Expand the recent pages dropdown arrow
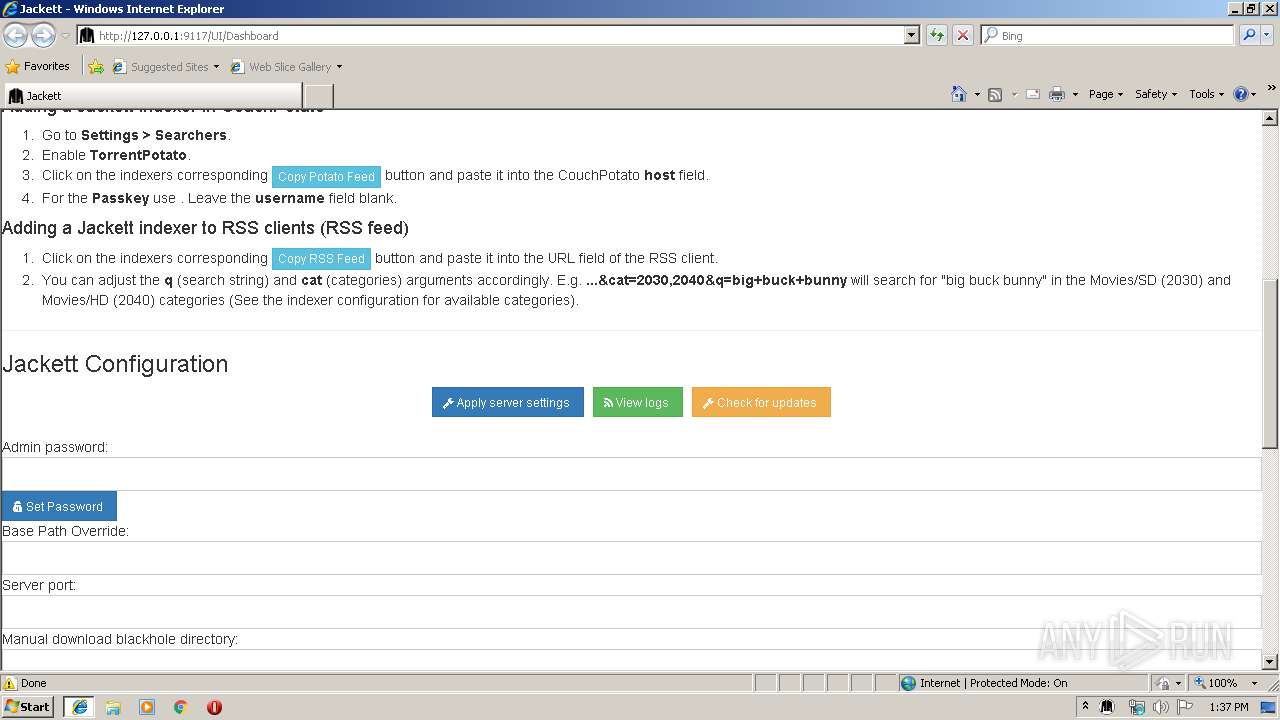Viewport: 1280px width, 720px height. tap(65, 35)
